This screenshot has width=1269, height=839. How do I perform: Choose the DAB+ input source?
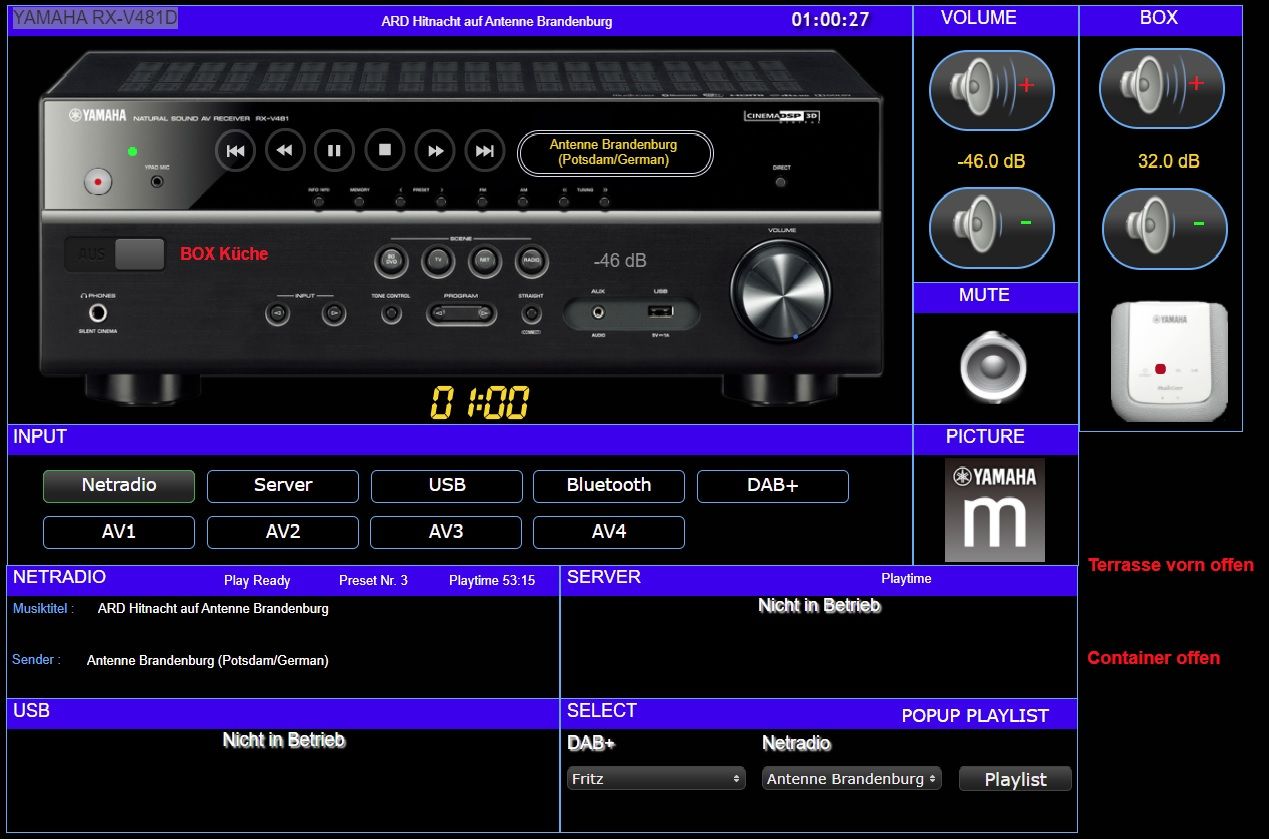pos(772,486)
